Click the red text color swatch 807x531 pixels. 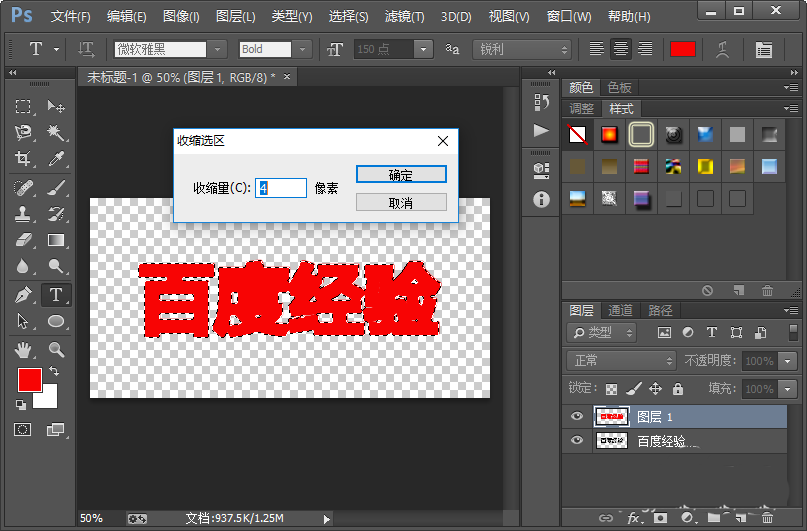point(683,49)
